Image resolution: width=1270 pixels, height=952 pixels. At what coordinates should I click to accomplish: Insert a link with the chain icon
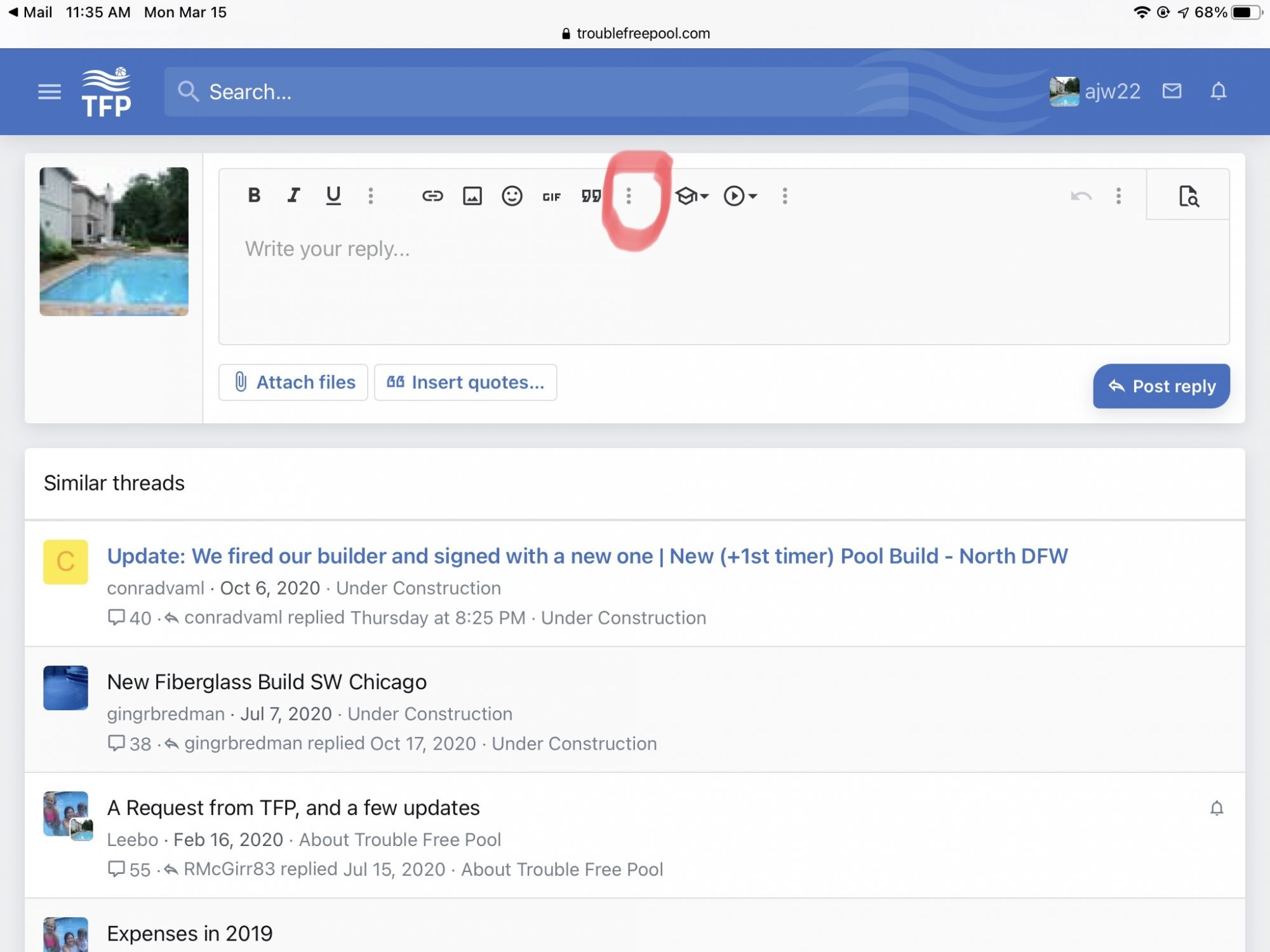point(432,195)
